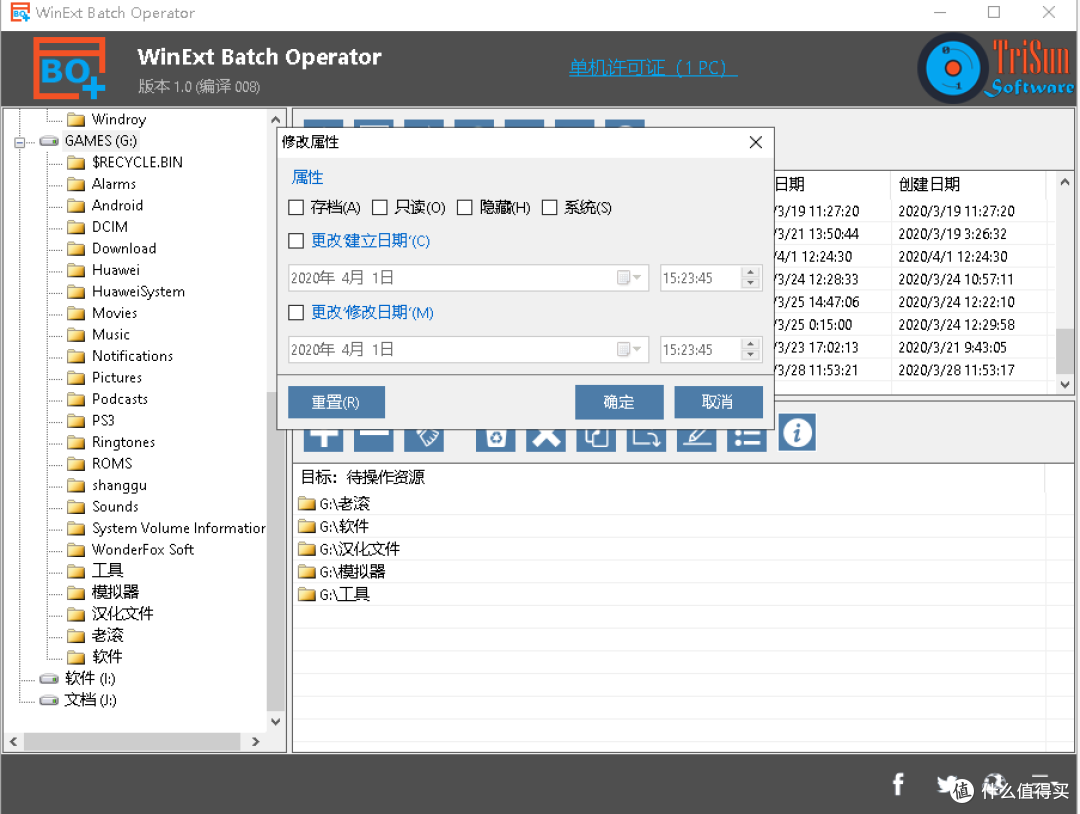Tick the 更改'建立日期'(C) checkbox
1080x814 pixels.
coord(296,241)
